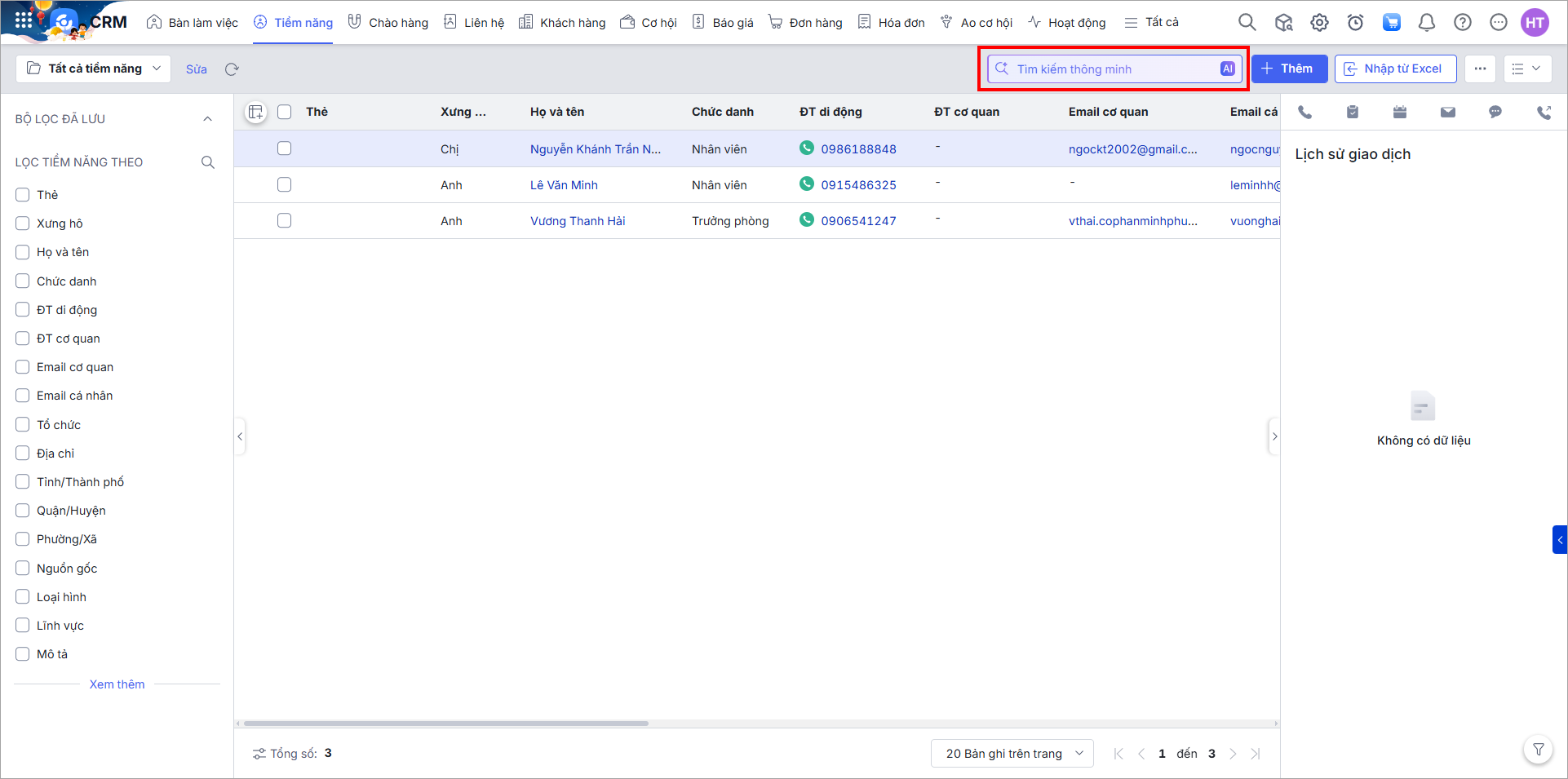This screenshot has width=1568, height=779.
Task: Check the Nguyễn Khánh Trần row checkbox
Action: [284, 148]
